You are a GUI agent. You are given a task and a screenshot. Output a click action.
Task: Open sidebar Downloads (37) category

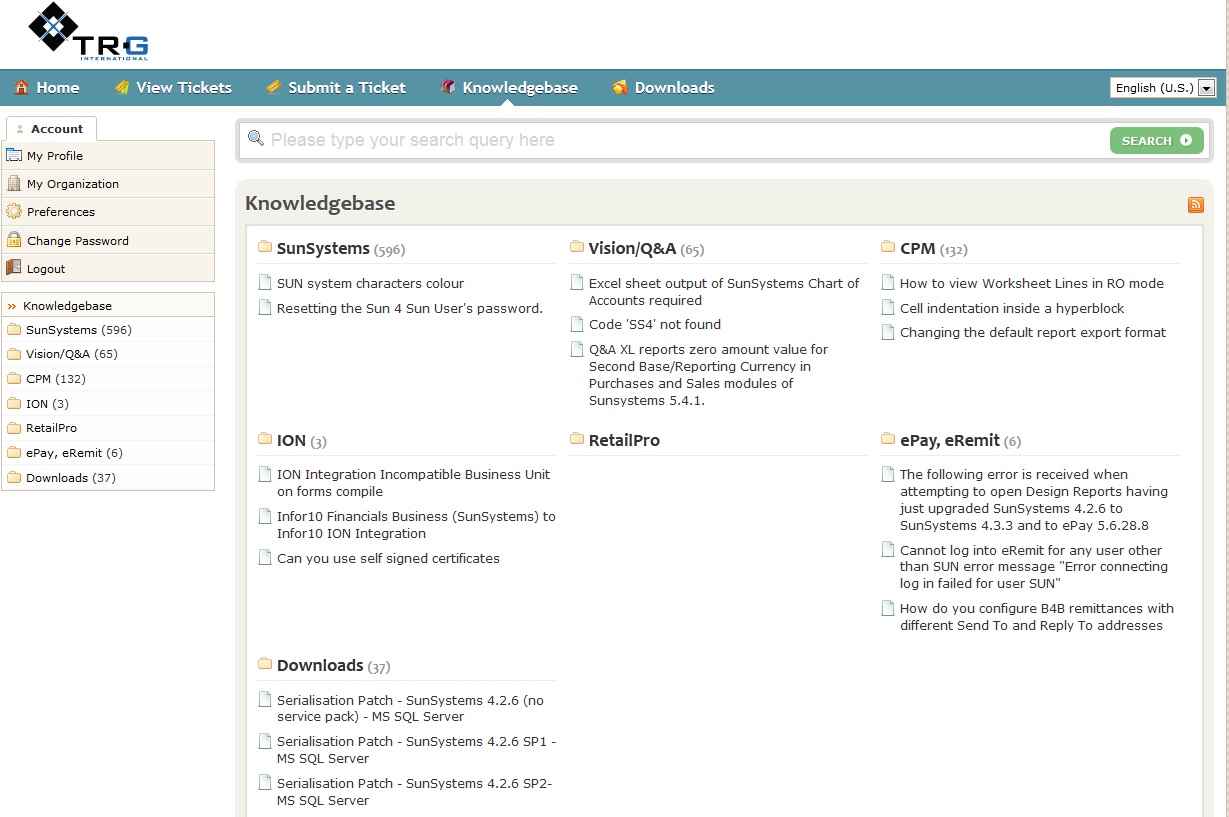(x=71, y=478)
